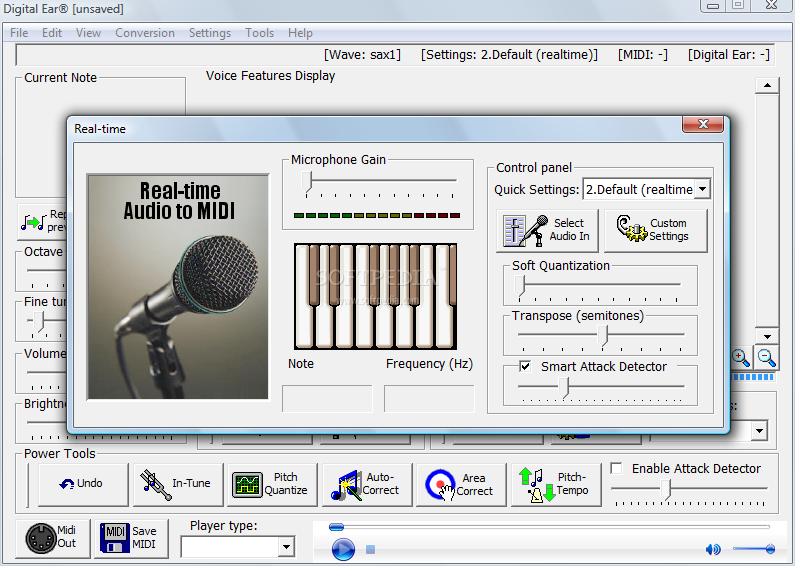Click the "Current Note" group label

coord(60,78)
